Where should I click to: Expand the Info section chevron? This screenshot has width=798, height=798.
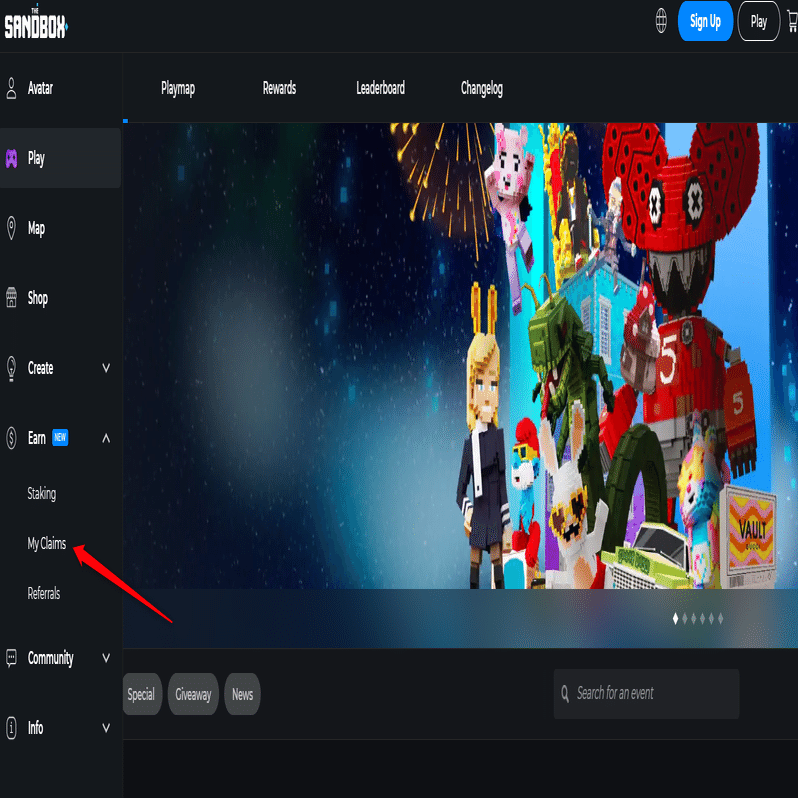[x=106, y=728]
